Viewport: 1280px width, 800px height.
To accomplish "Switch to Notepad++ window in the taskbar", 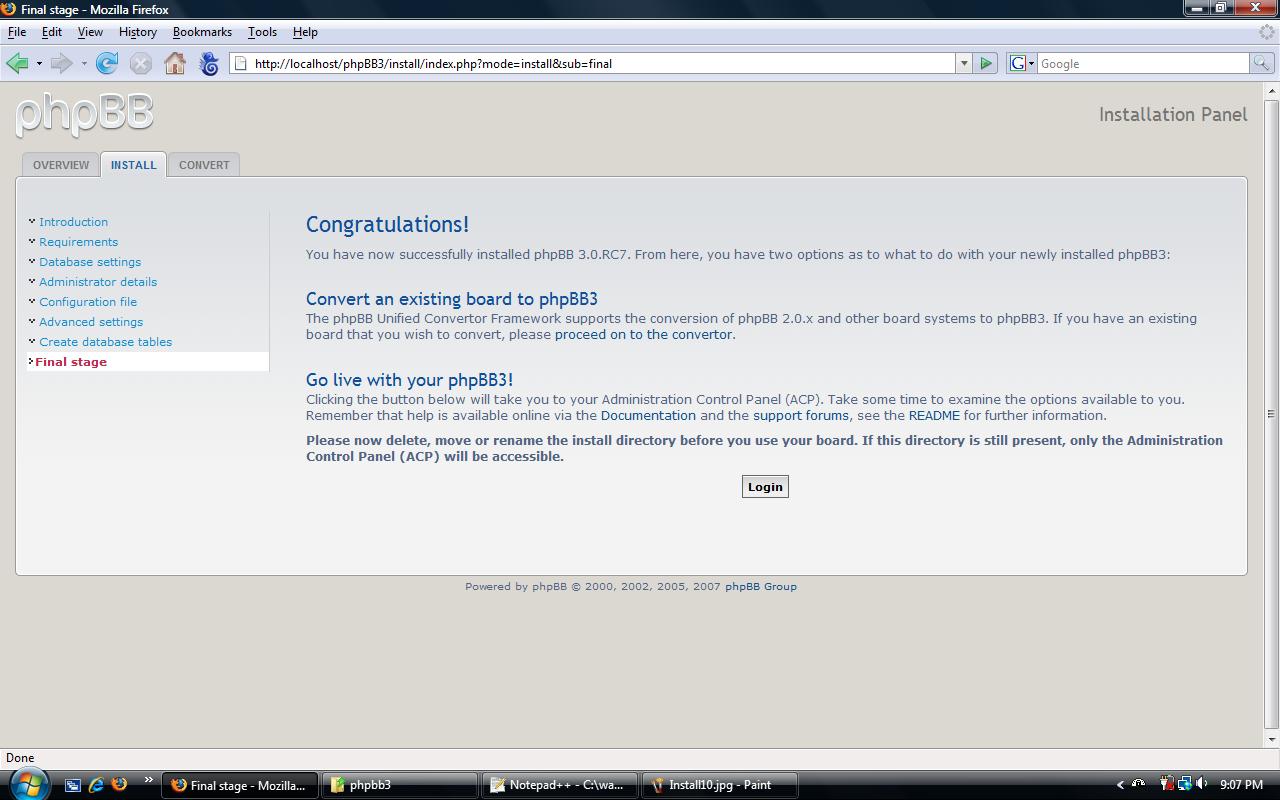I will (558, 785).
